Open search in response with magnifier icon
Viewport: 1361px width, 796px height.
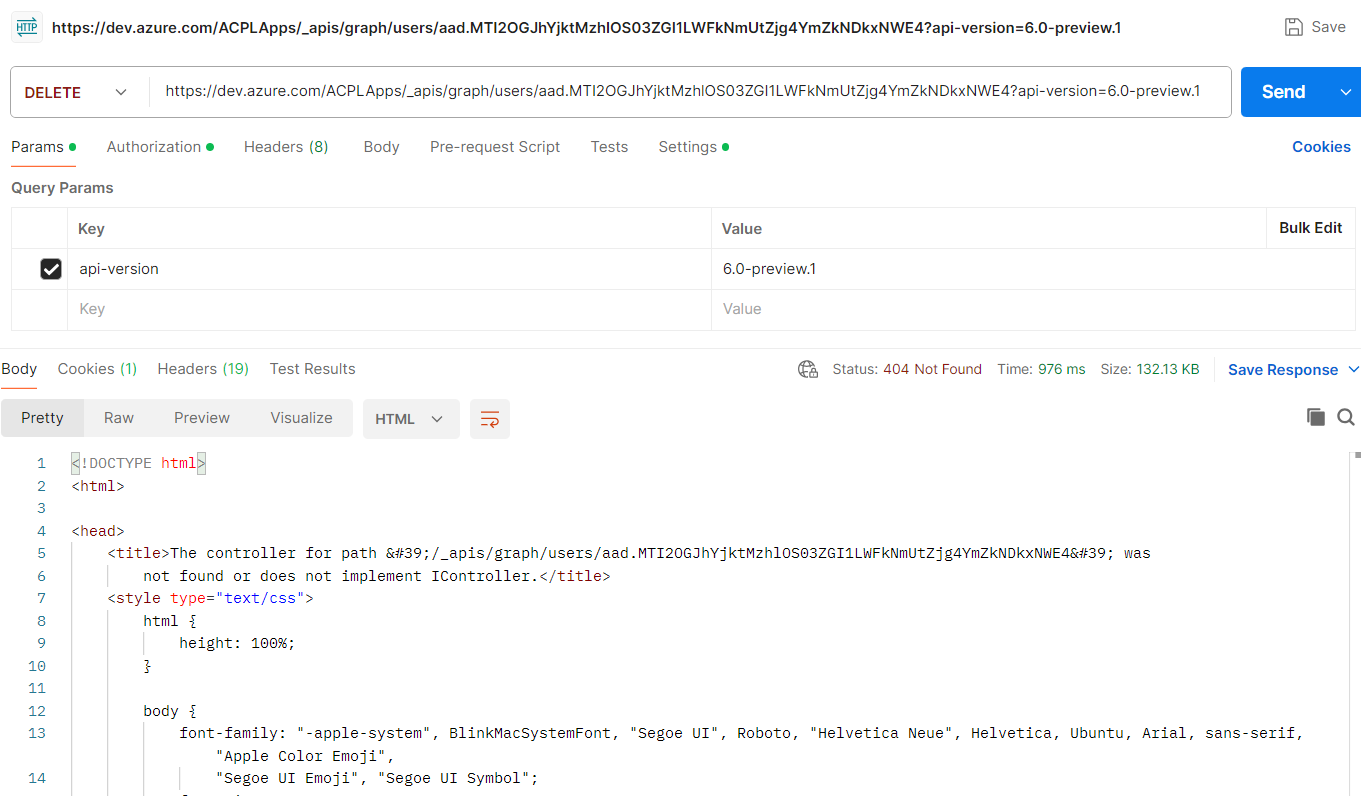tap(1346, 417)
